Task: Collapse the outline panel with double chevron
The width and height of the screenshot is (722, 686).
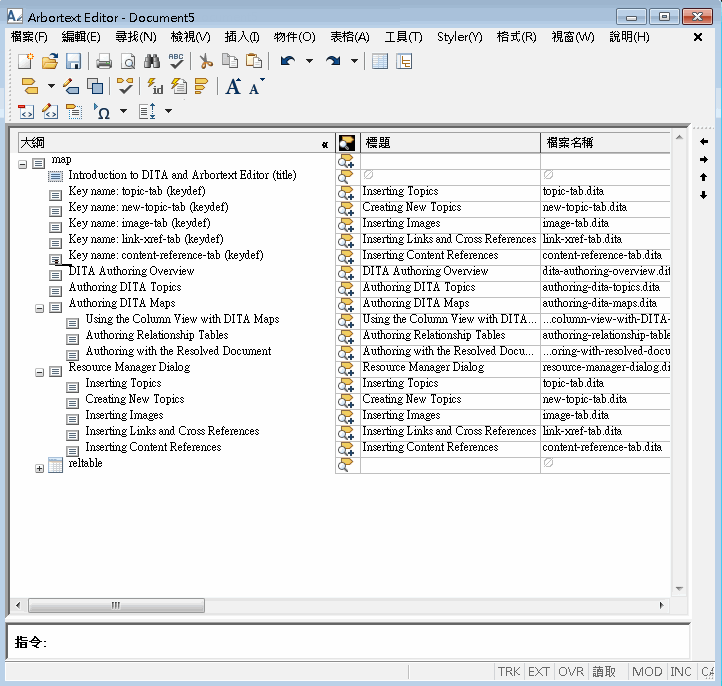Action: (325, 145)
